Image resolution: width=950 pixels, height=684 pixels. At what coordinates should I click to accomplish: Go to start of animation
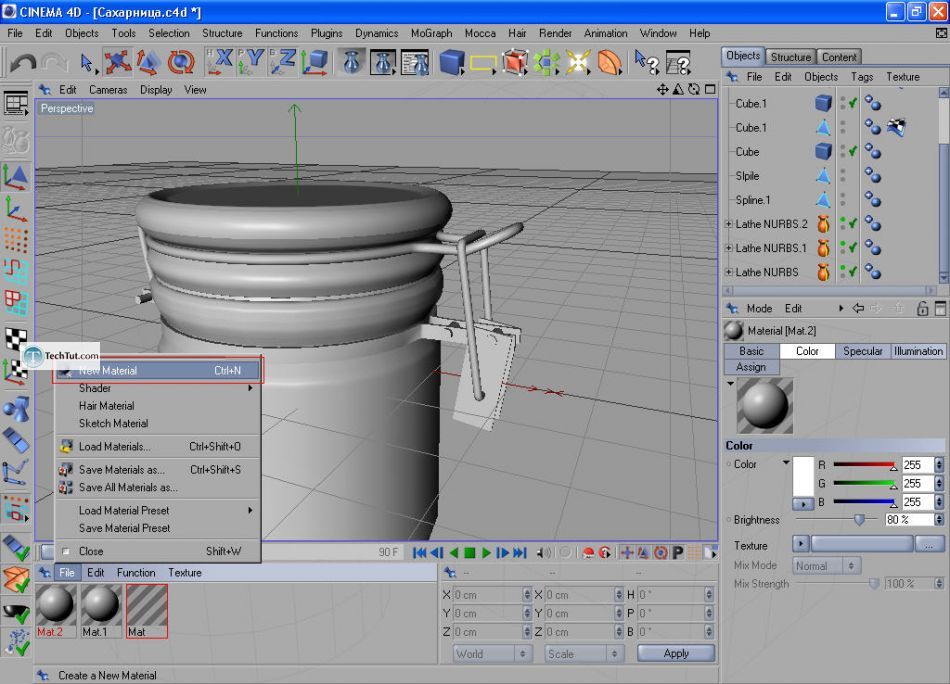pyautogui.click(x=419, y=553)
